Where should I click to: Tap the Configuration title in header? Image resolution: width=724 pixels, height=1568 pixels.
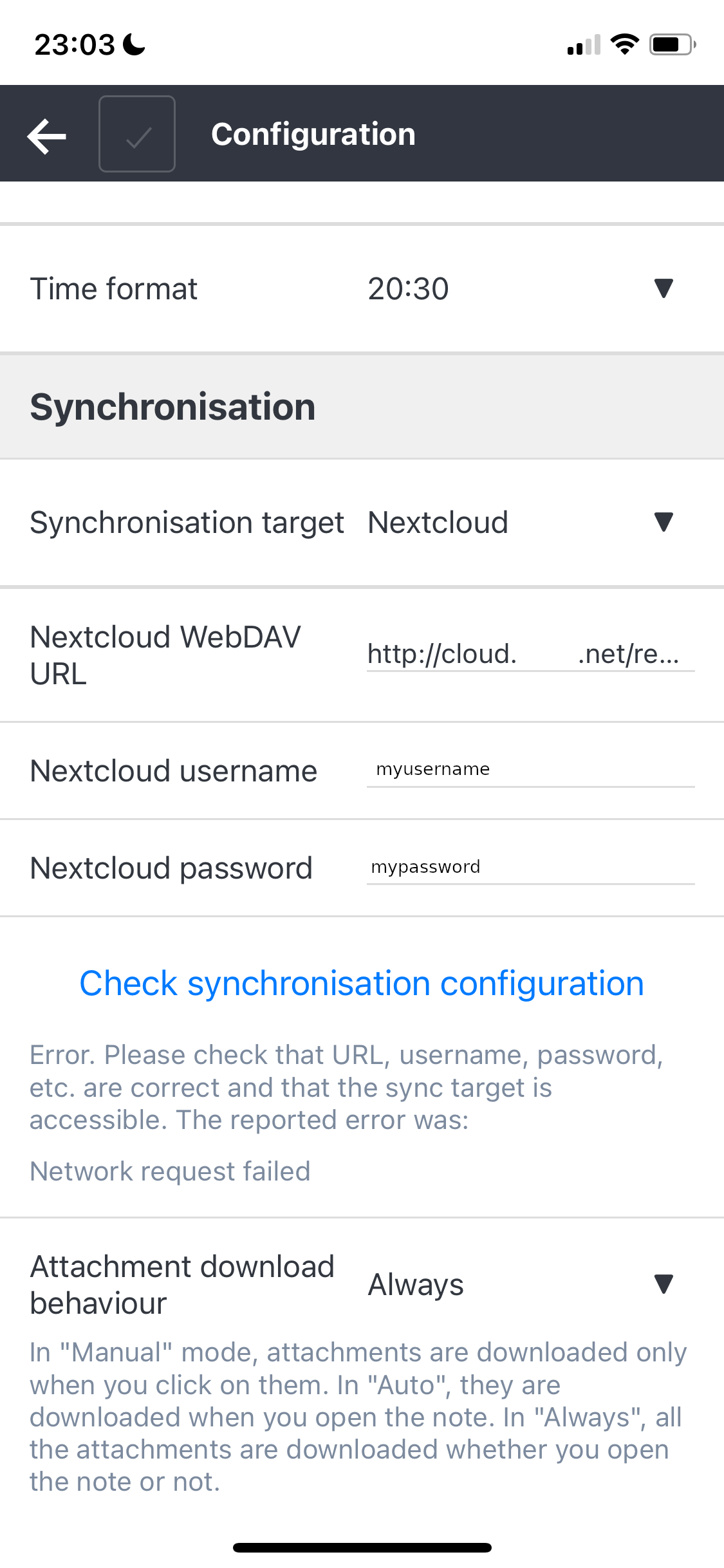pos(313,134)
